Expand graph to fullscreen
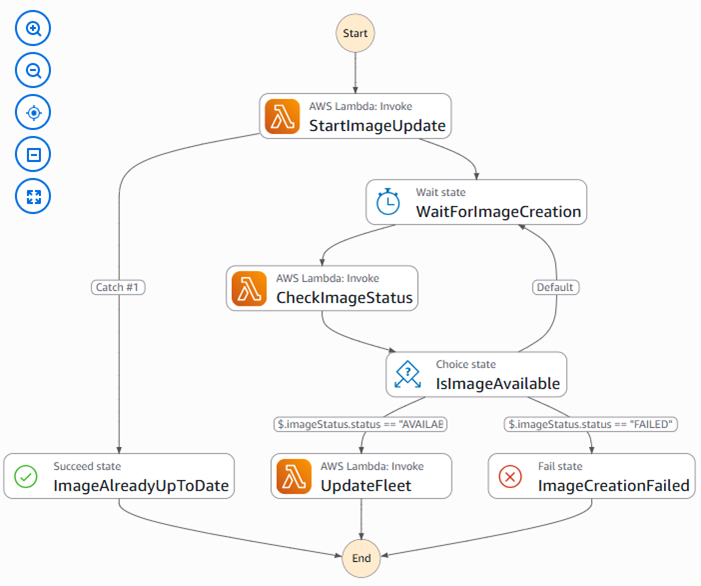 (x=33, y=196)
